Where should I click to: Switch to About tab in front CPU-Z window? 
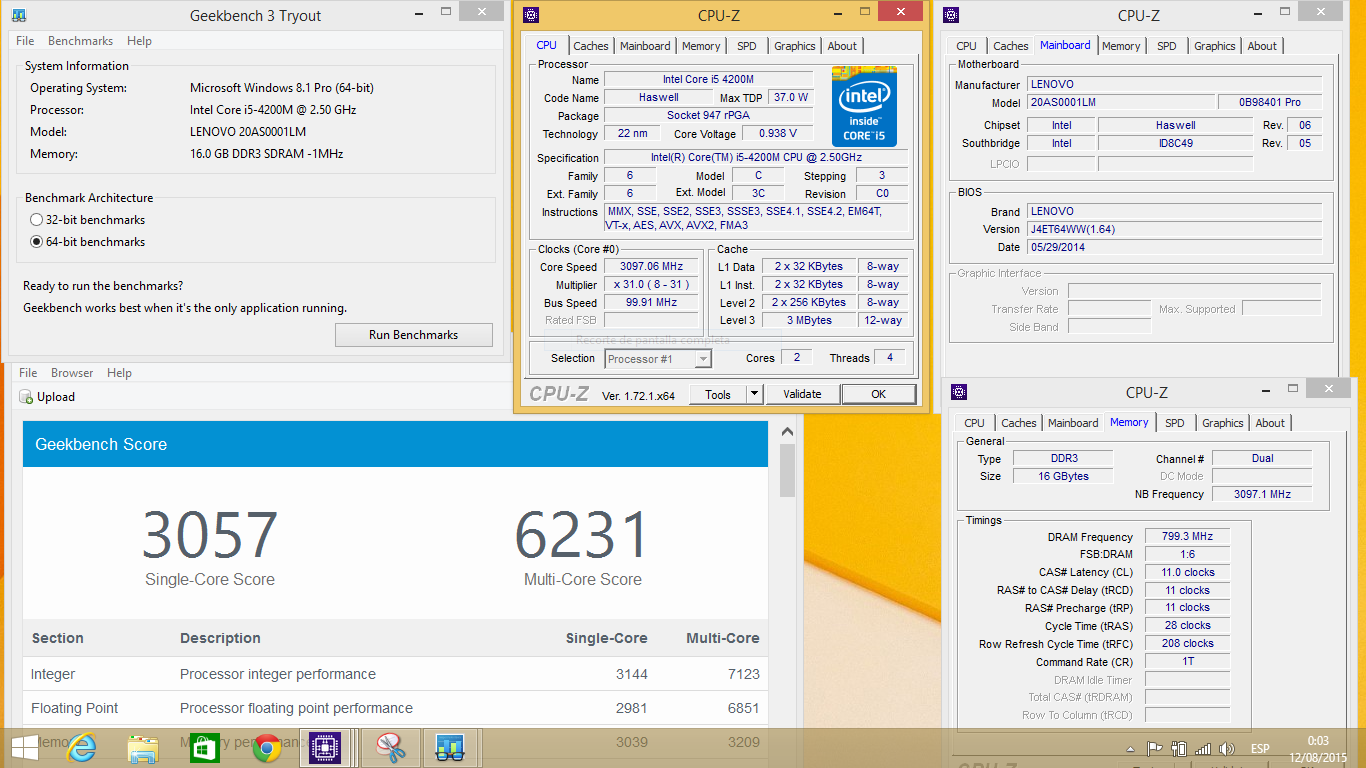[842, 46]
